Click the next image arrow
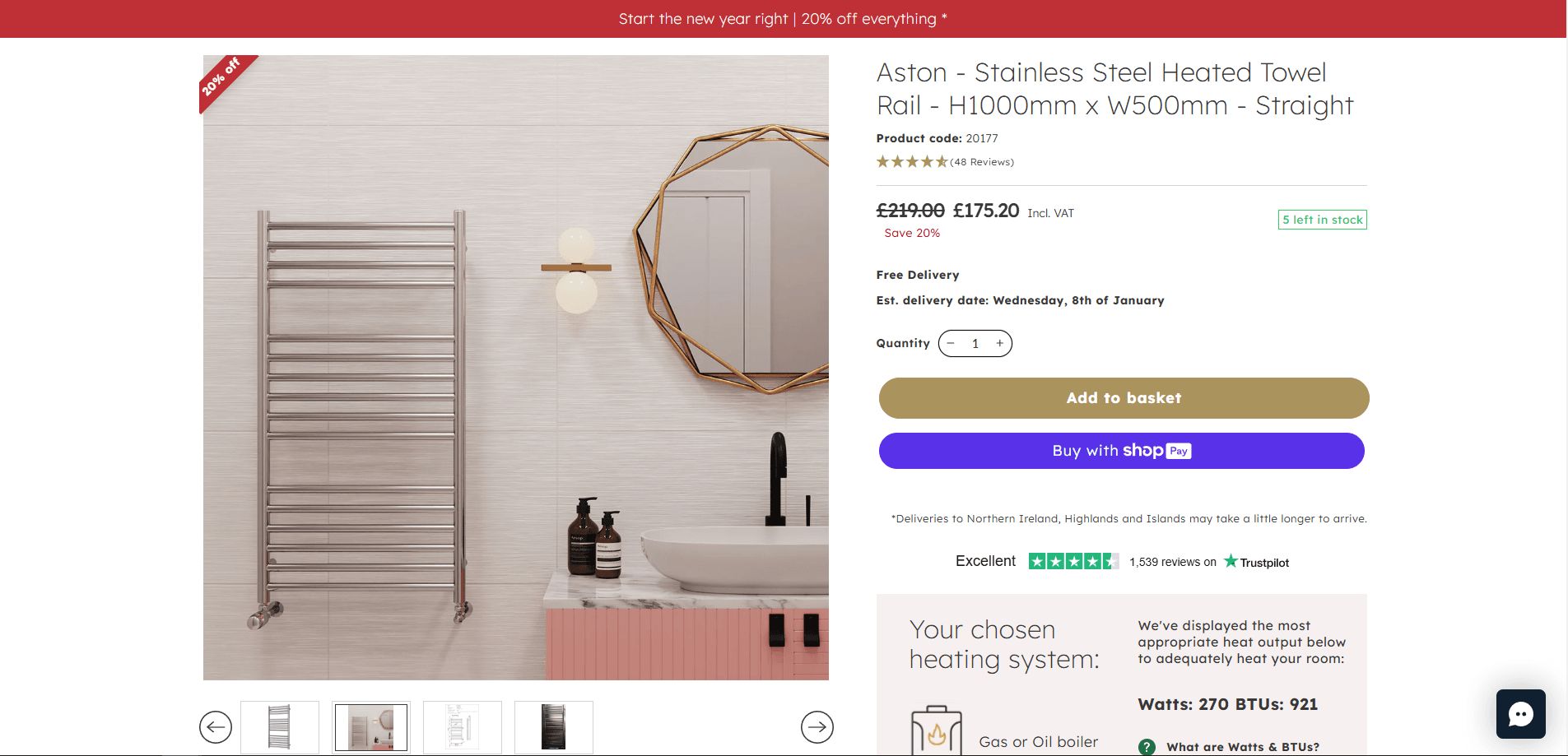 coord(817,727)
